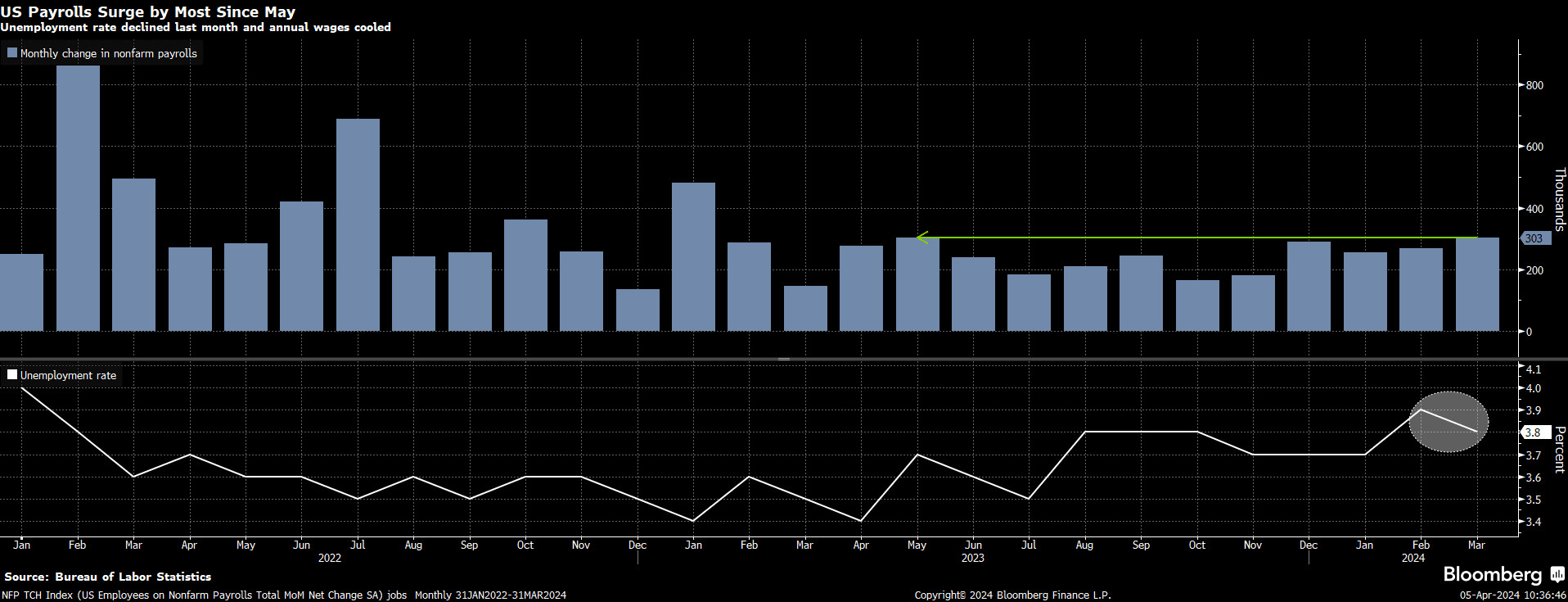Click the '2024' year label on the time axis
1568x602 pixels.
click(x=1413, y=558)
